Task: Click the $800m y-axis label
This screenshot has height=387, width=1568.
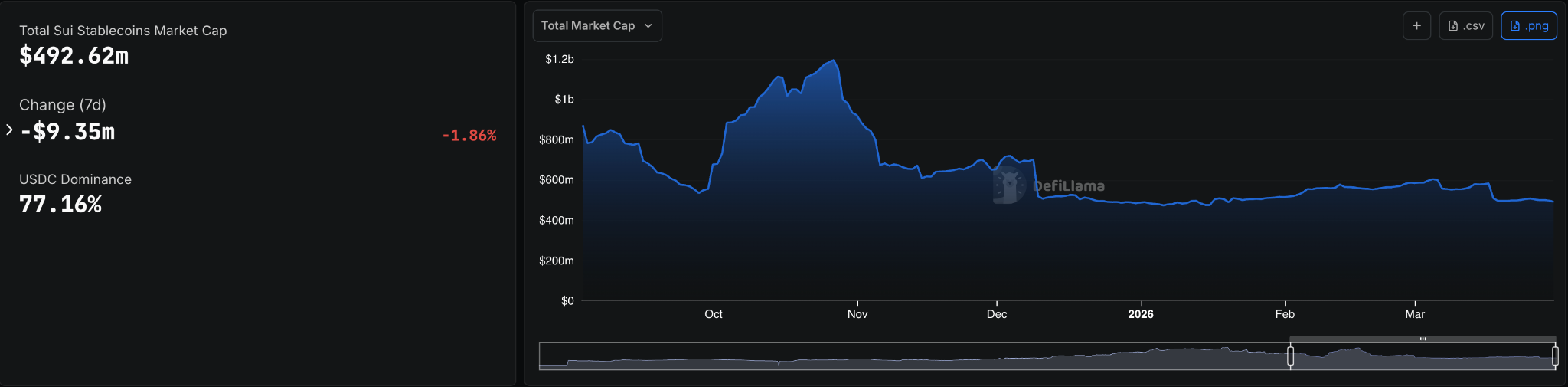Action: point(557,139)
